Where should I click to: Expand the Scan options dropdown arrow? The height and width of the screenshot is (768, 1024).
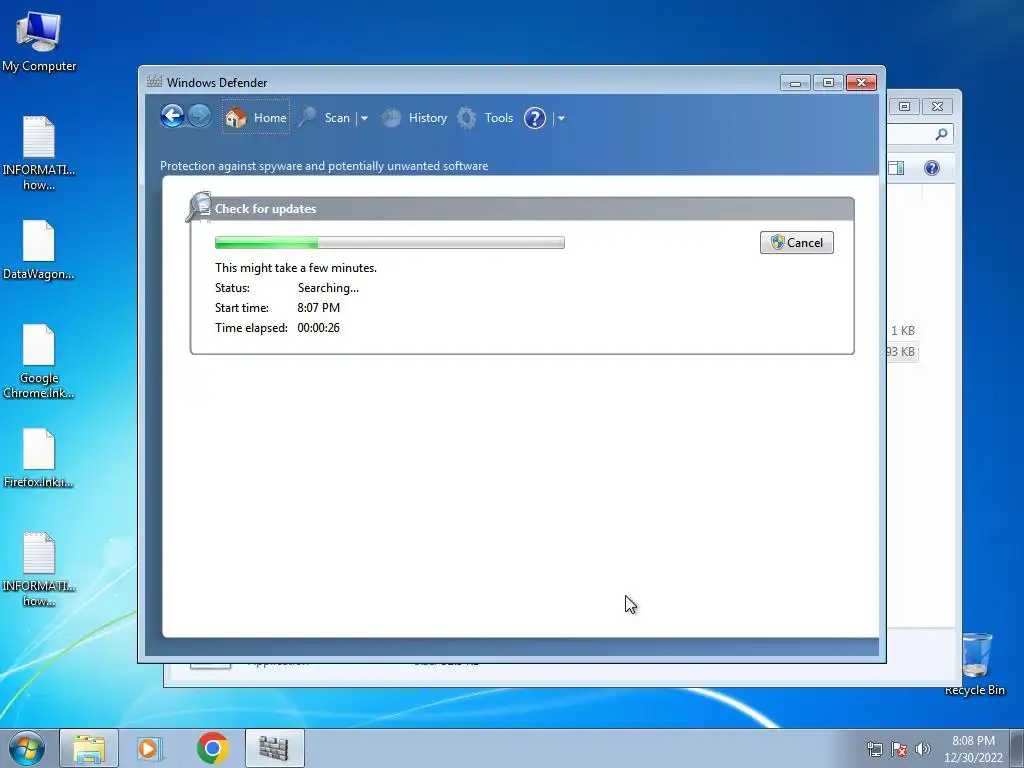coord(364,119)
